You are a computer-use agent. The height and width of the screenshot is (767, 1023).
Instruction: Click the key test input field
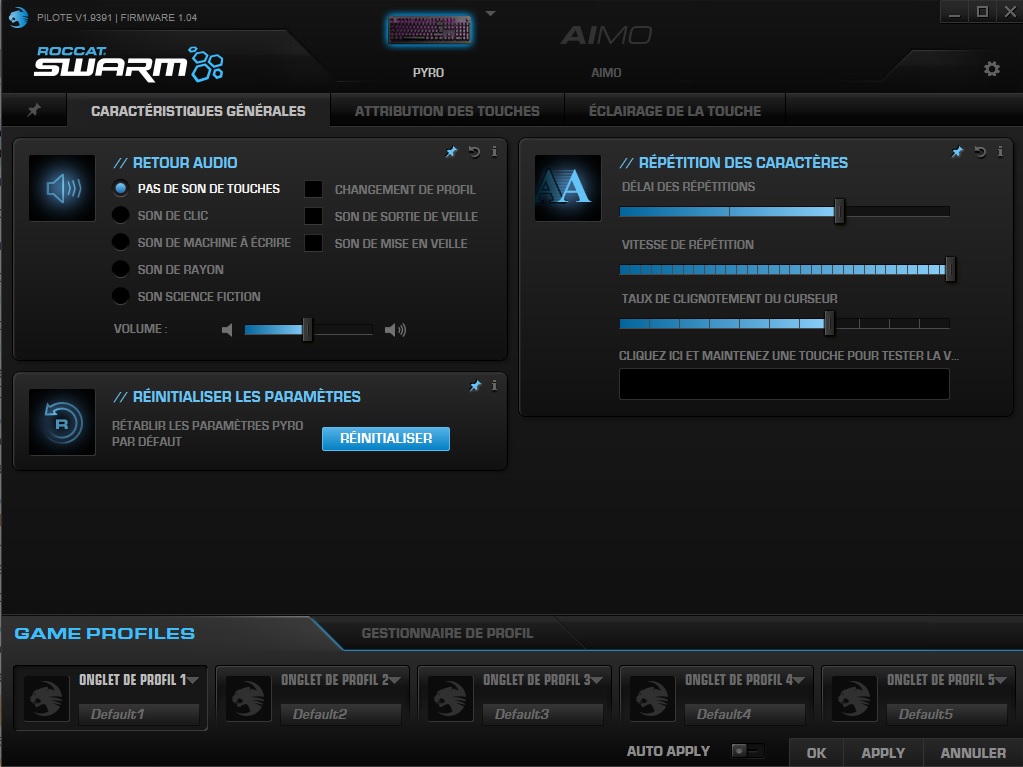783,383
